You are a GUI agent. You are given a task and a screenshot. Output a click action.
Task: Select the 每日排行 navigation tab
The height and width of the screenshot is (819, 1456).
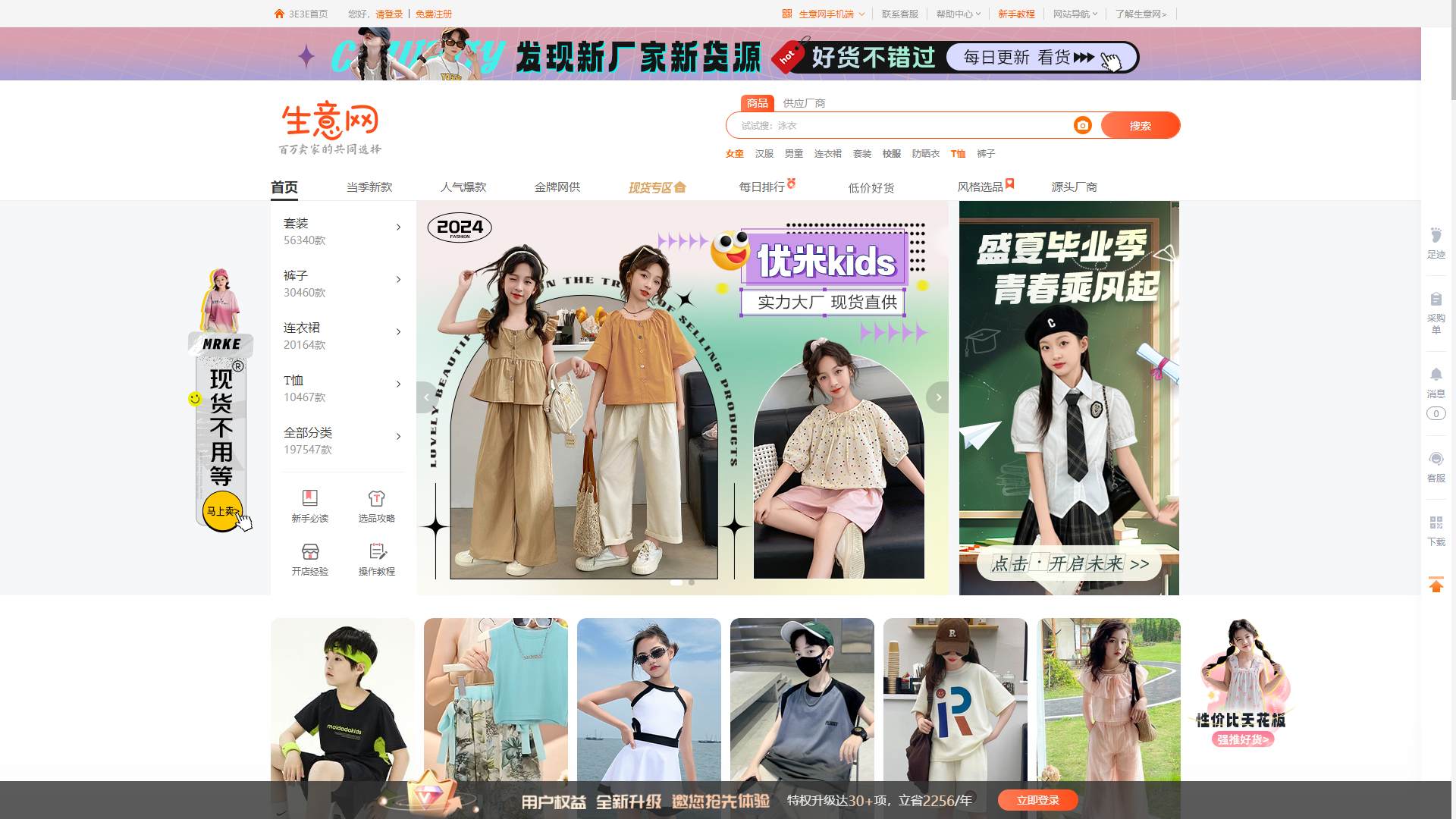tap(762, 187)
